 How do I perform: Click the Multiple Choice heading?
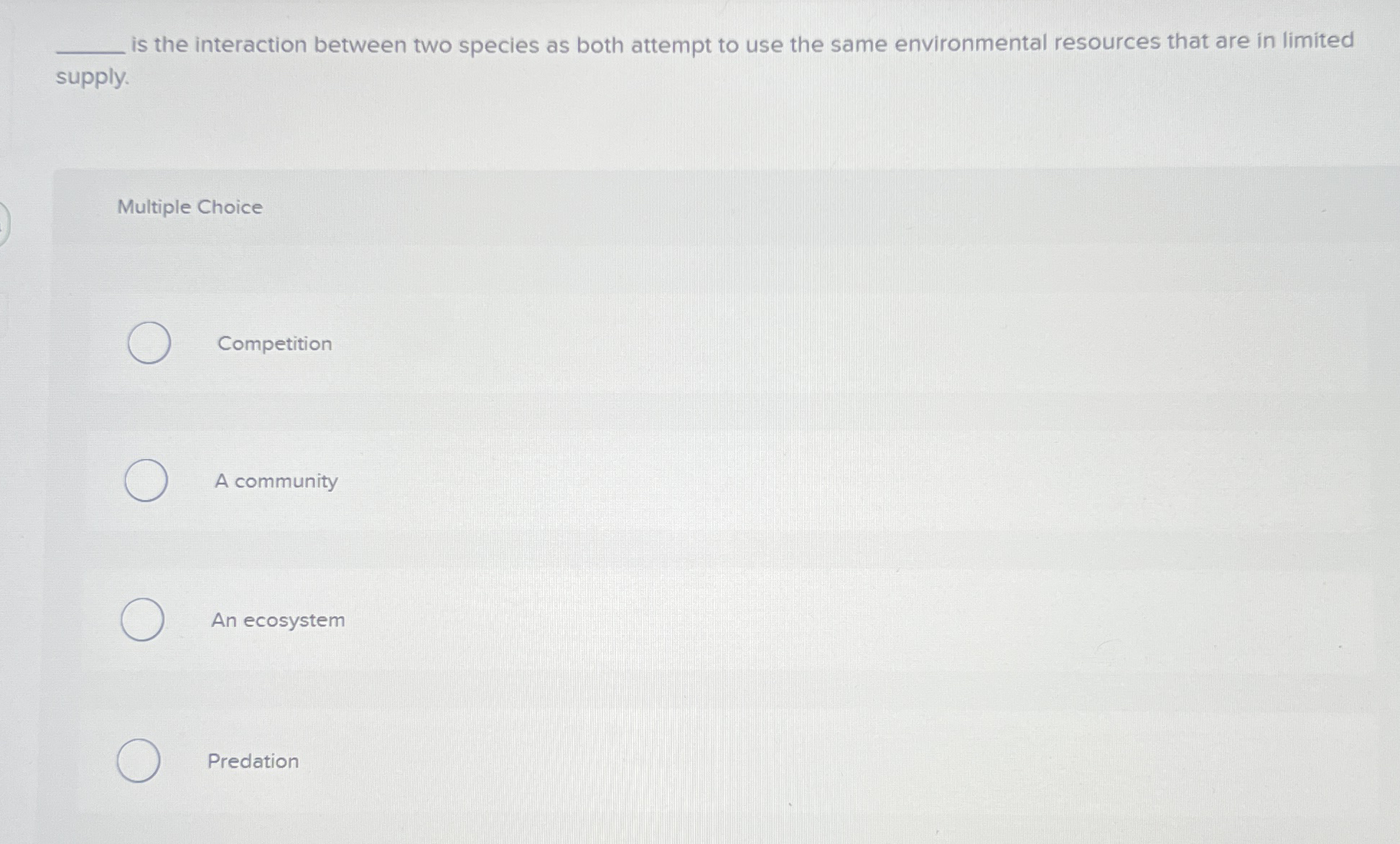click(x=190, y=207)
